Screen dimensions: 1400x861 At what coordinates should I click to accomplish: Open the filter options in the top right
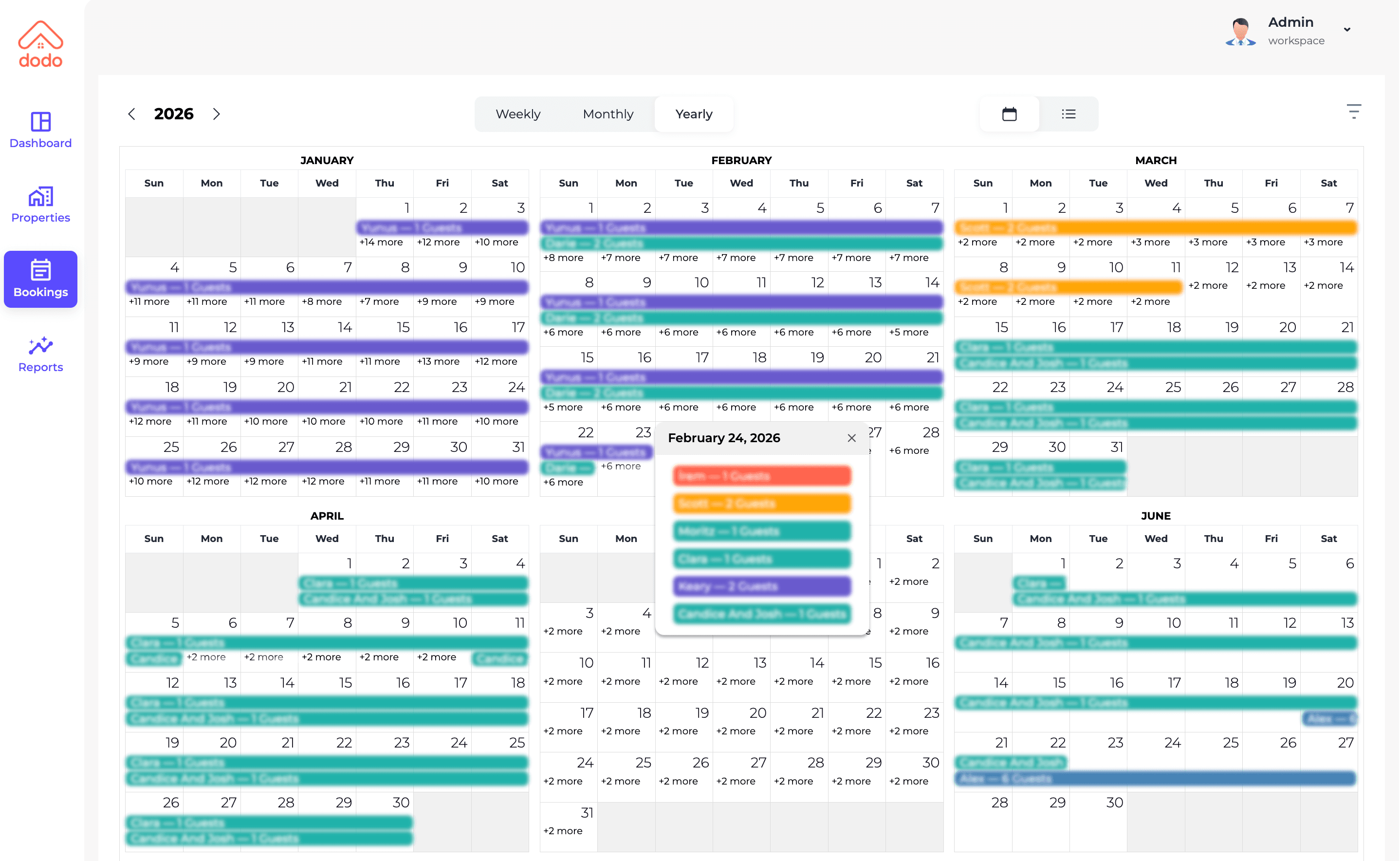point(1354,112)
